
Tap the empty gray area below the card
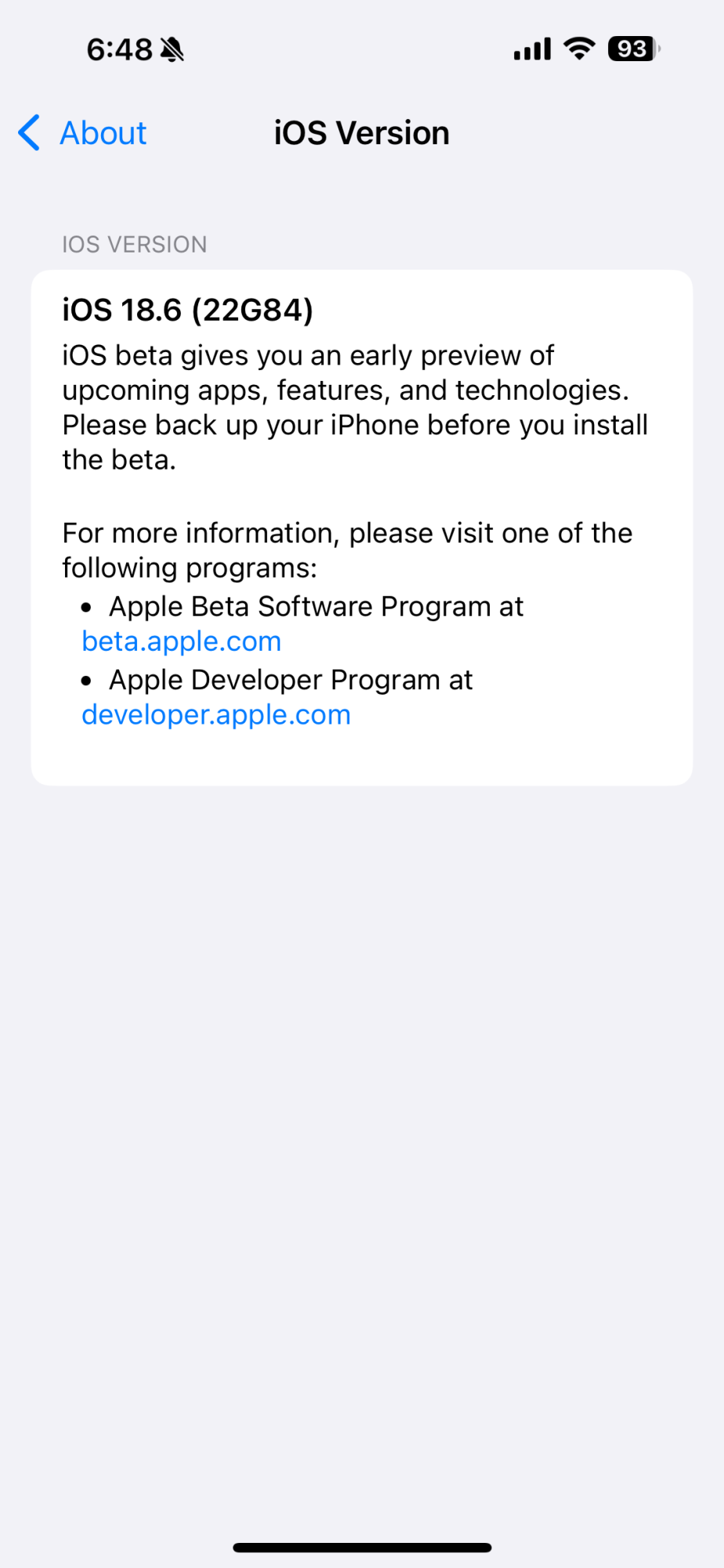click(x=362, y=1098)
